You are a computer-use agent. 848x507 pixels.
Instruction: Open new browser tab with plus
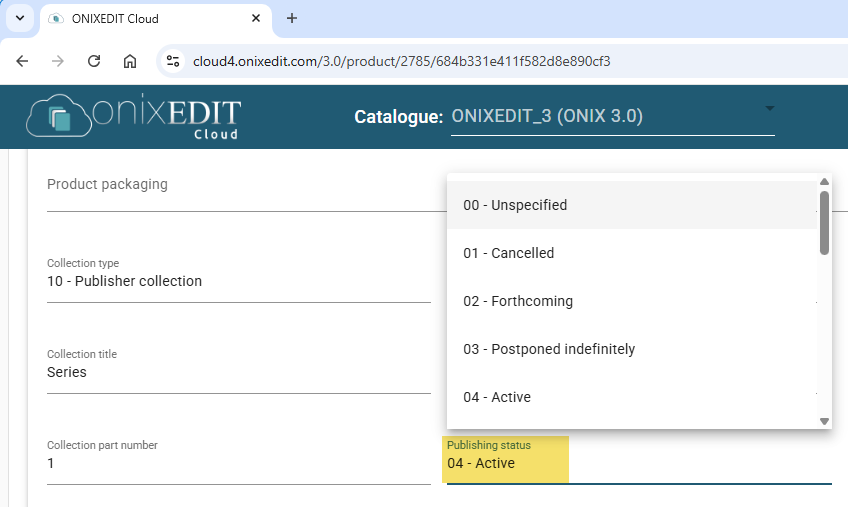292,18
